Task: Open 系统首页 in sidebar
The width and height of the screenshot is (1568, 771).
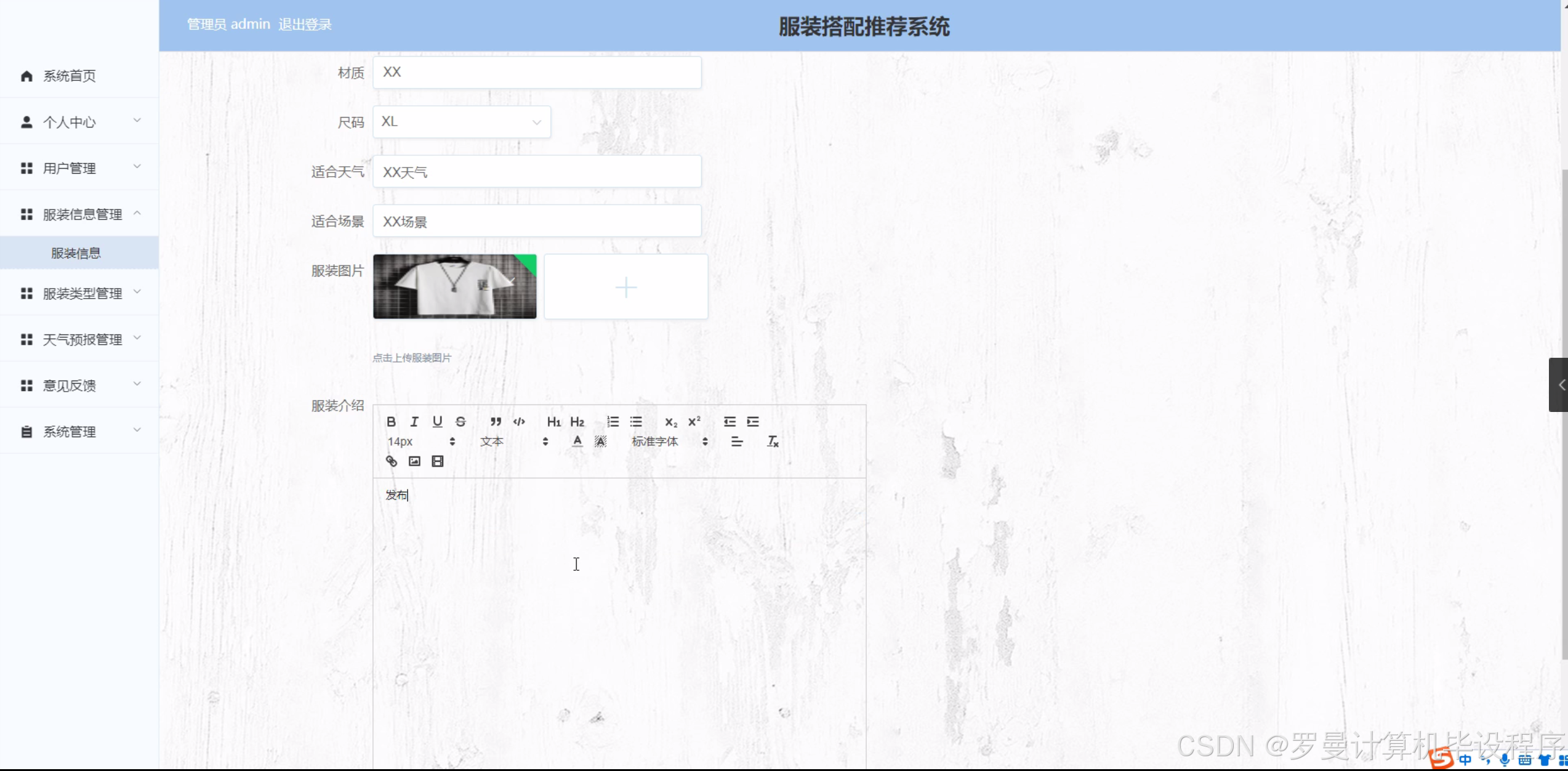Action: [69, 76]
